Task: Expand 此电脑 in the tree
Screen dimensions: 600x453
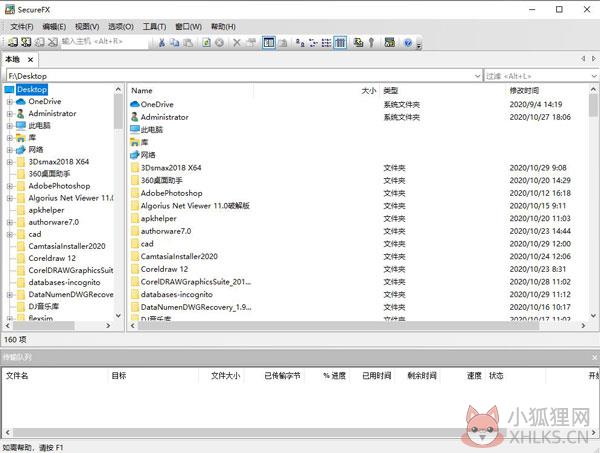Action: click(x=10, y=125)
